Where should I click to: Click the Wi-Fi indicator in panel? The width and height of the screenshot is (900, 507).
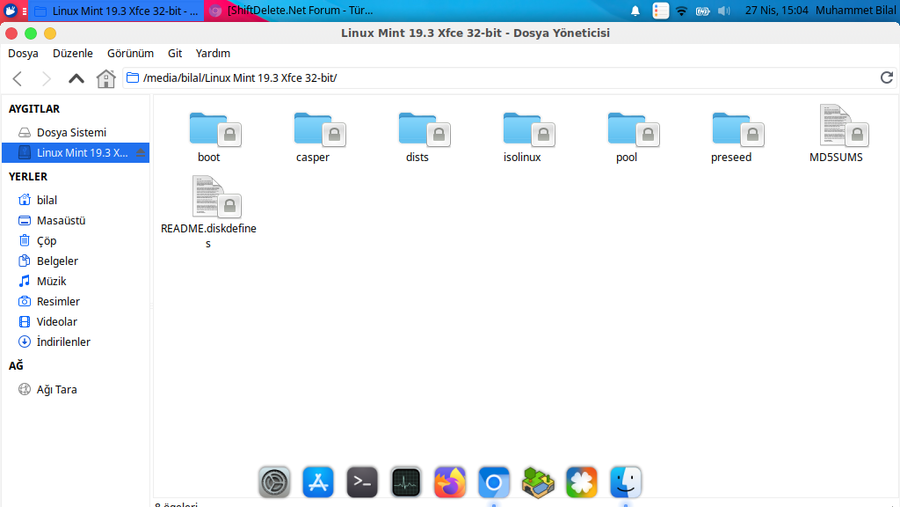point(681,11)
